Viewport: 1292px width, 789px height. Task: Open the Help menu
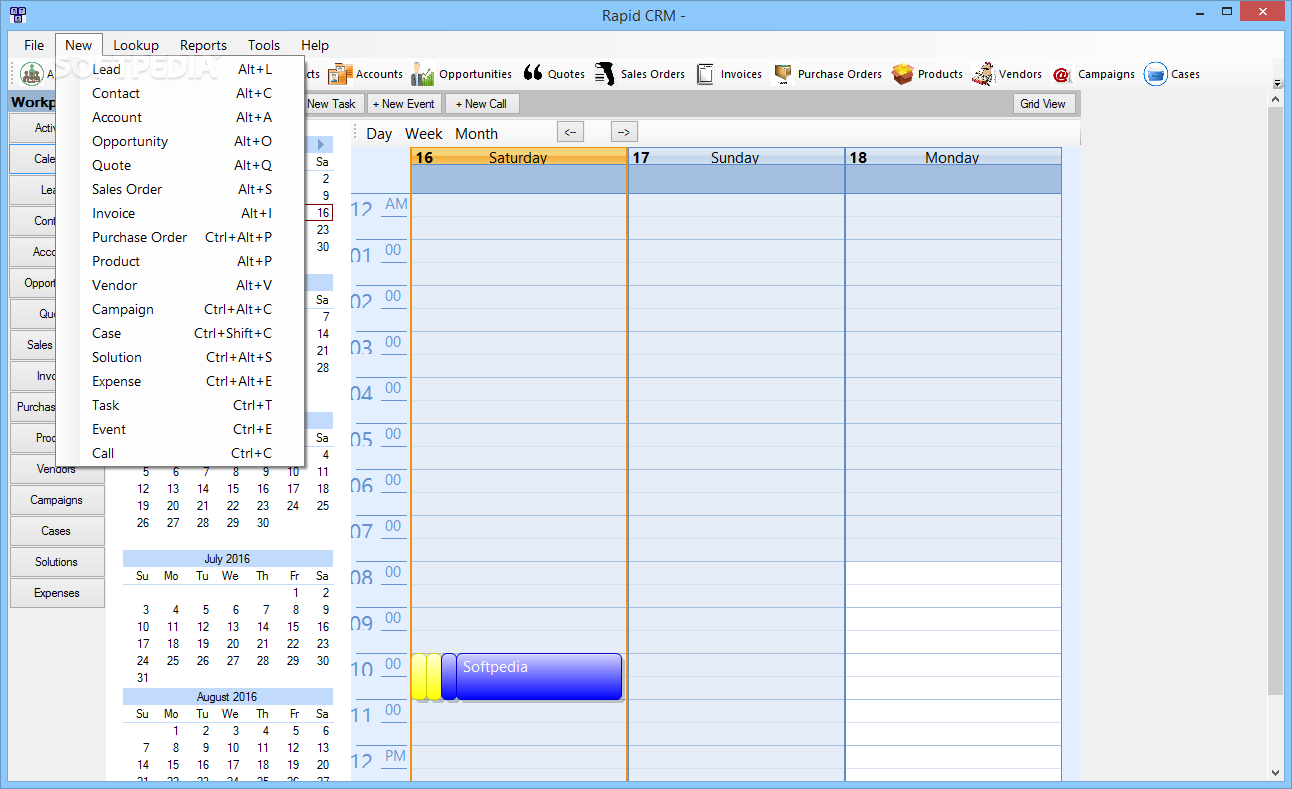click(315, 45)
